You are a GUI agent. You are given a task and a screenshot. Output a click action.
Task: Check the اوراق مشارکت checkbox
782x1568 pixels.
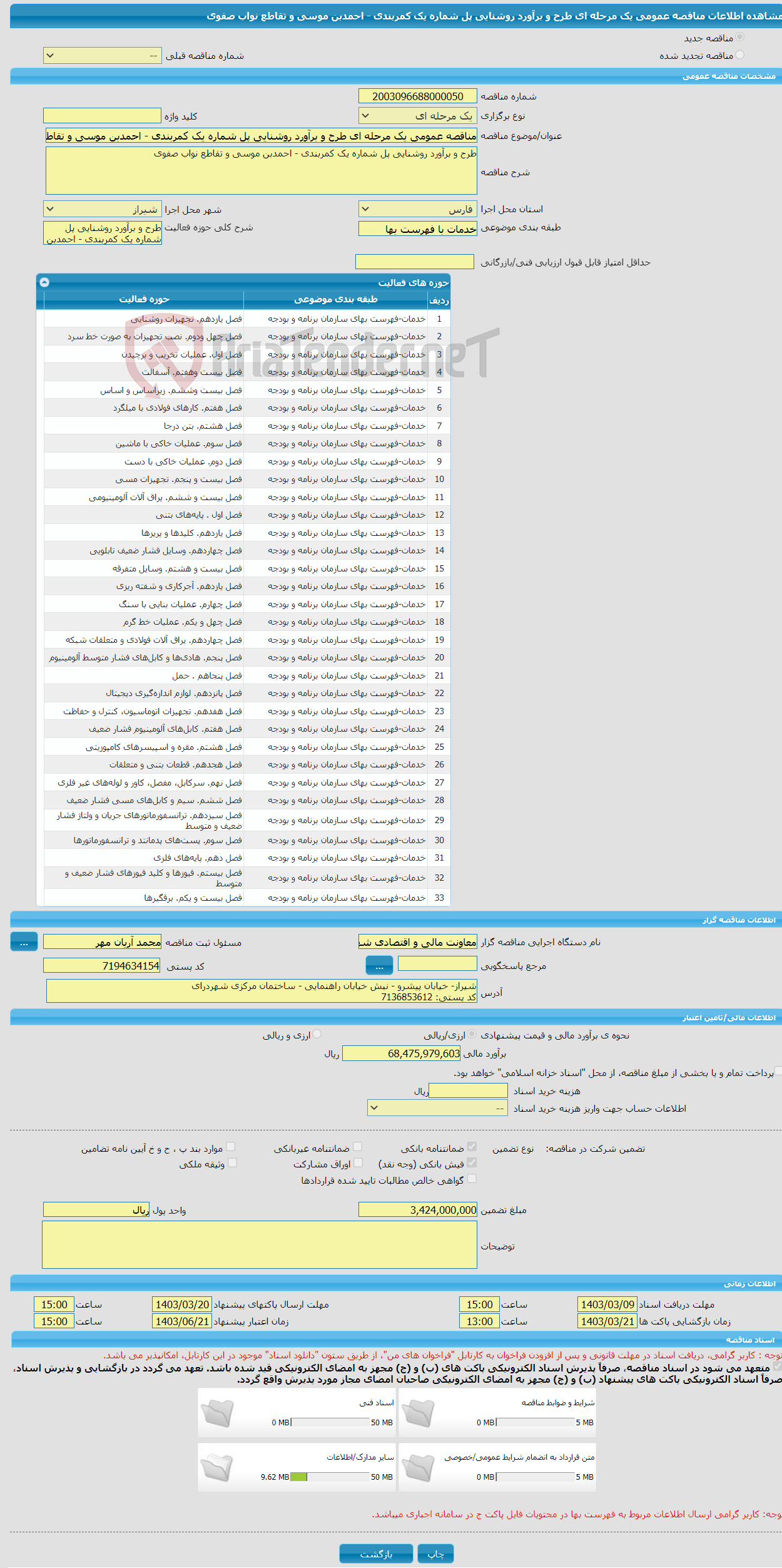(x=358, y=1163)
